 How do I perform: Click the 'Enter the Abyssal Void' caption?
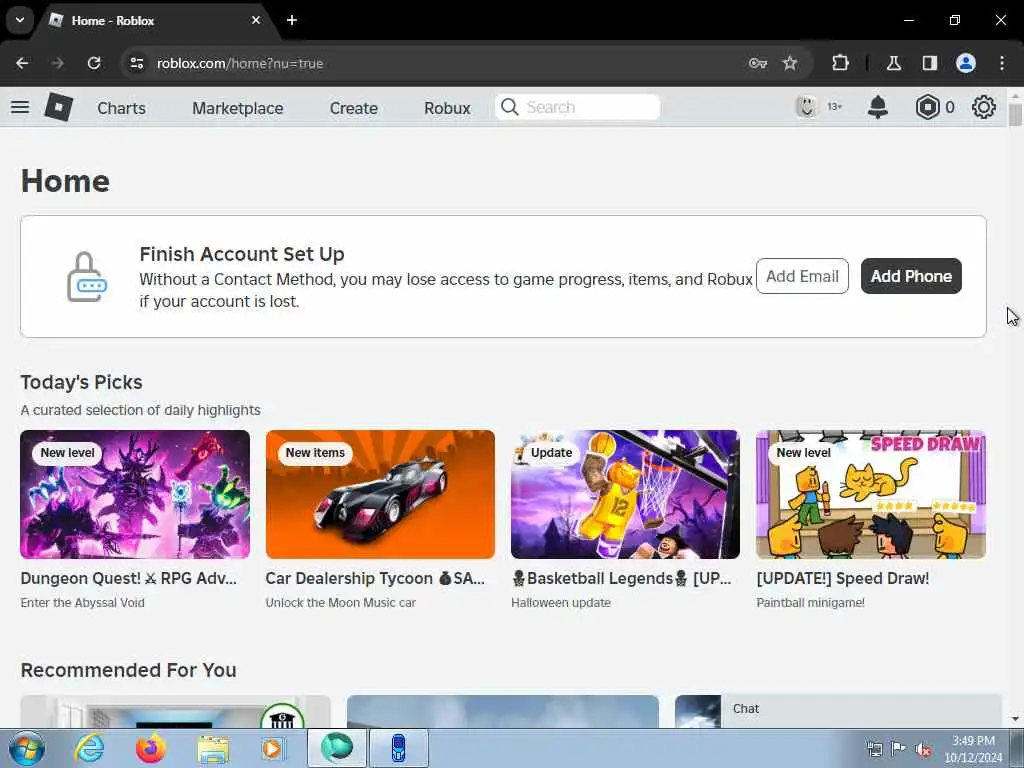click(82, 603)
